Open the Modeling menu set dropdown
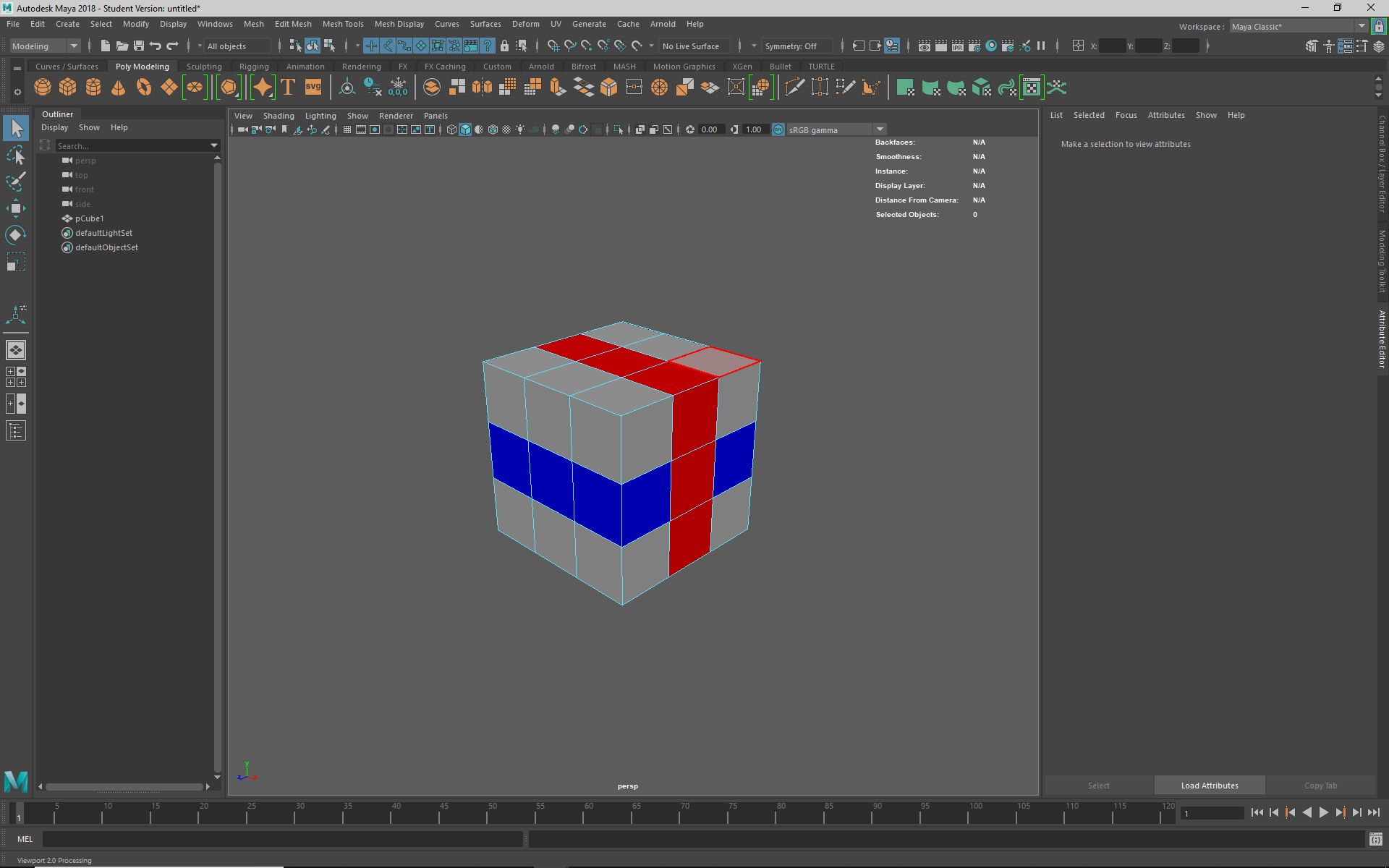Image resolution: width=1389 pixels, height=868 pixels. [x=45, y=46]
